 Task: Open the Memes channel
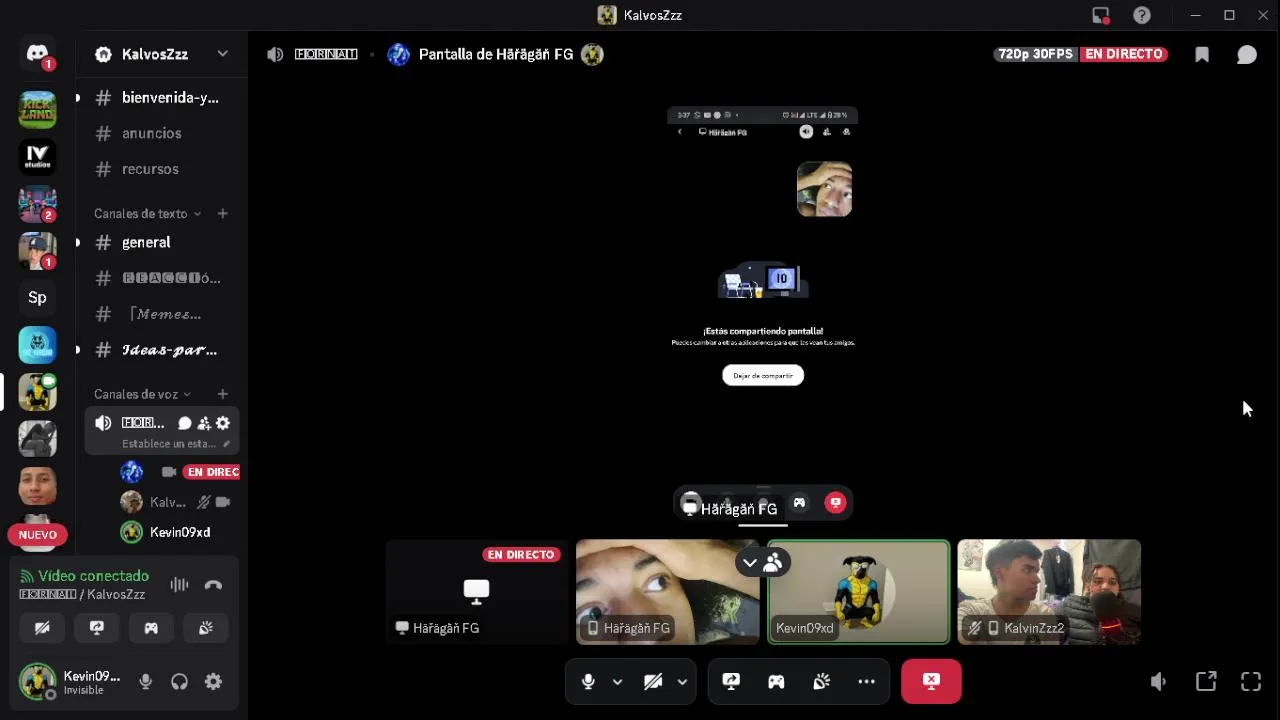click(162, 314)
